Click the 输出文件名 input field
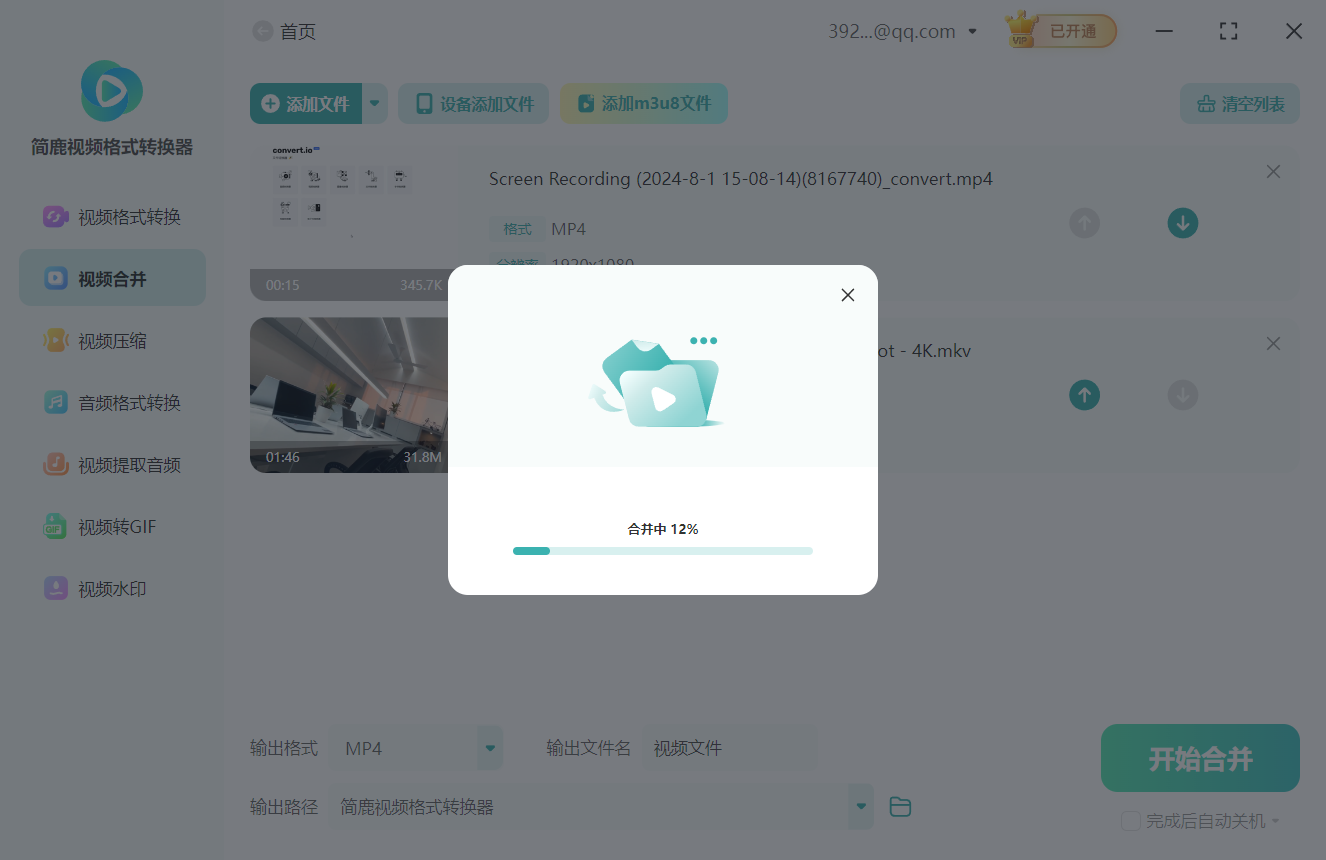This screenshot has height=860, width=1326. [730, 748]
